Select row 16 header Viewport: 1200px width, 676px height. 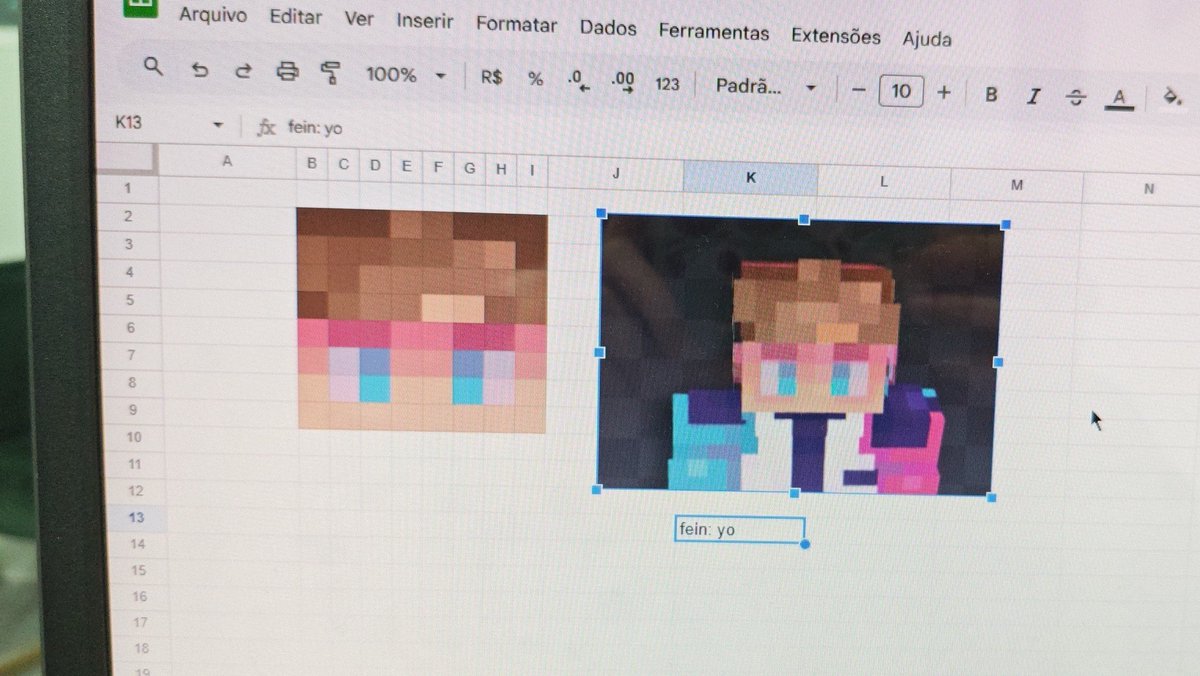point(139,596)
